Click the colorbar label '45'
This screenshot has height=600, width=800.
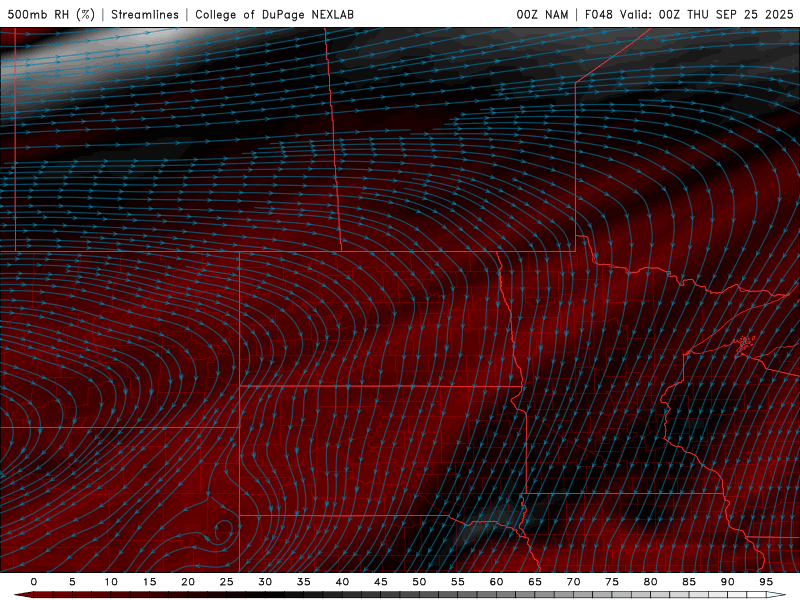pyautogui.click(x=381, y=582)
